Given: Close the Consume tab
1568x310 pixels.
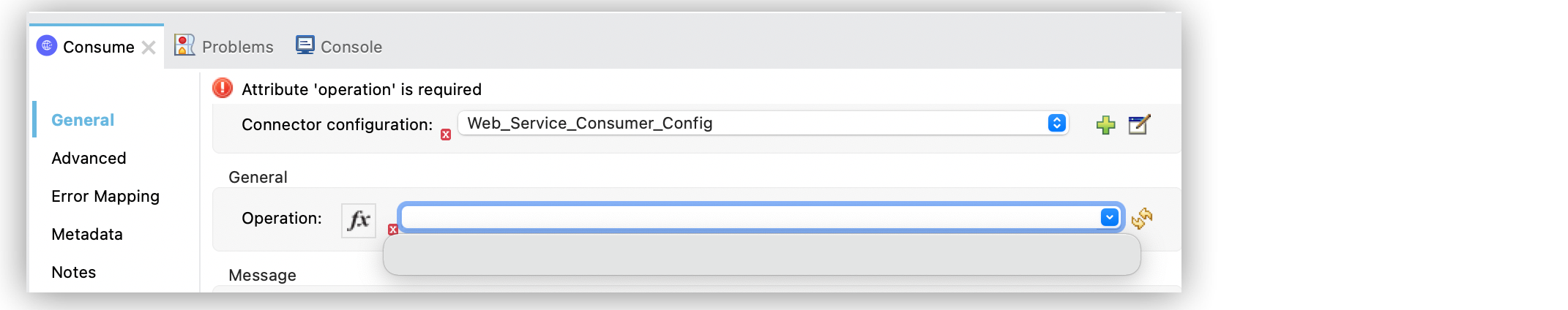Looking at the screenshot, I should click(149, 48).
